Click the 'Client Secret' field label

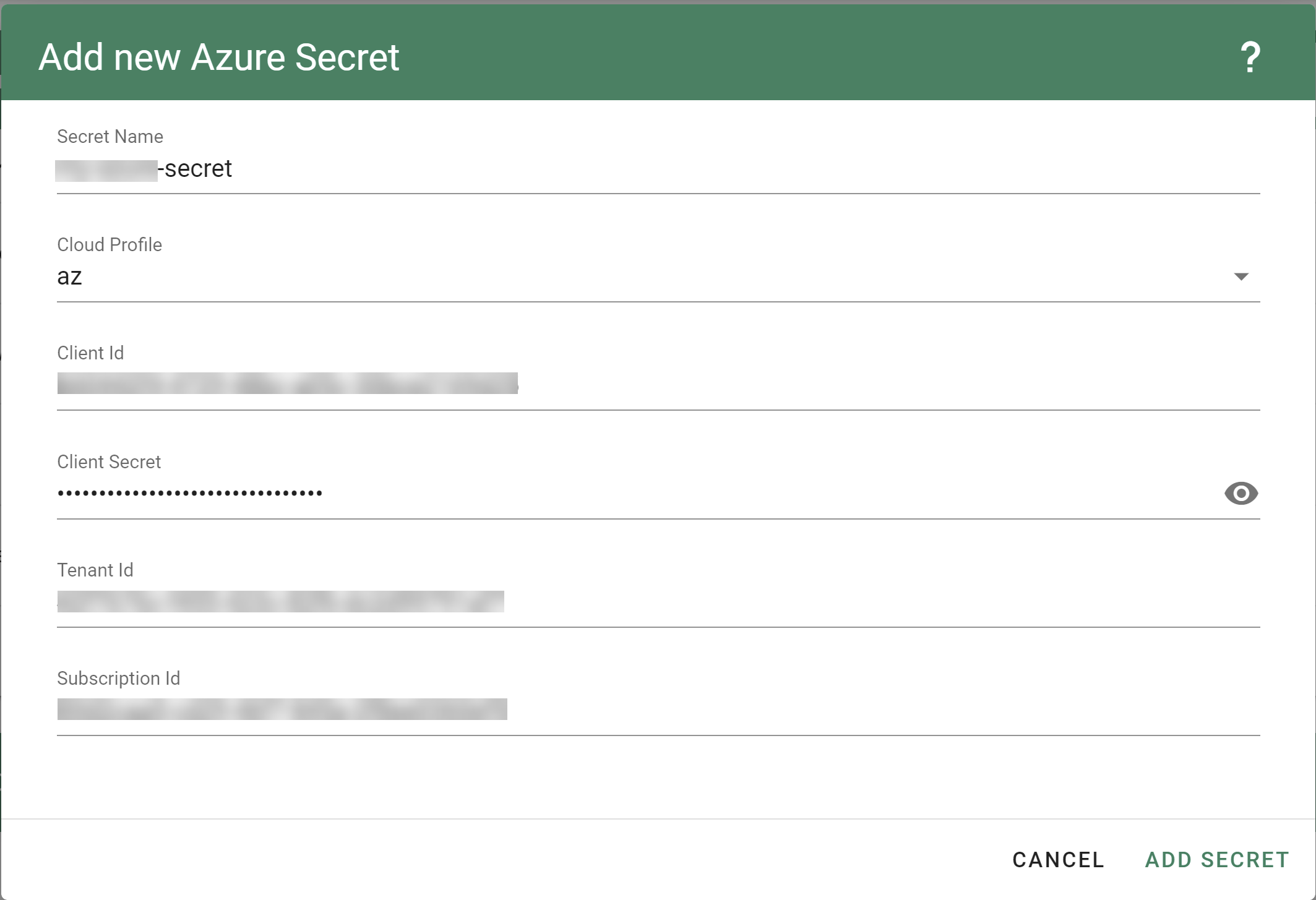[x=109, y=462]
